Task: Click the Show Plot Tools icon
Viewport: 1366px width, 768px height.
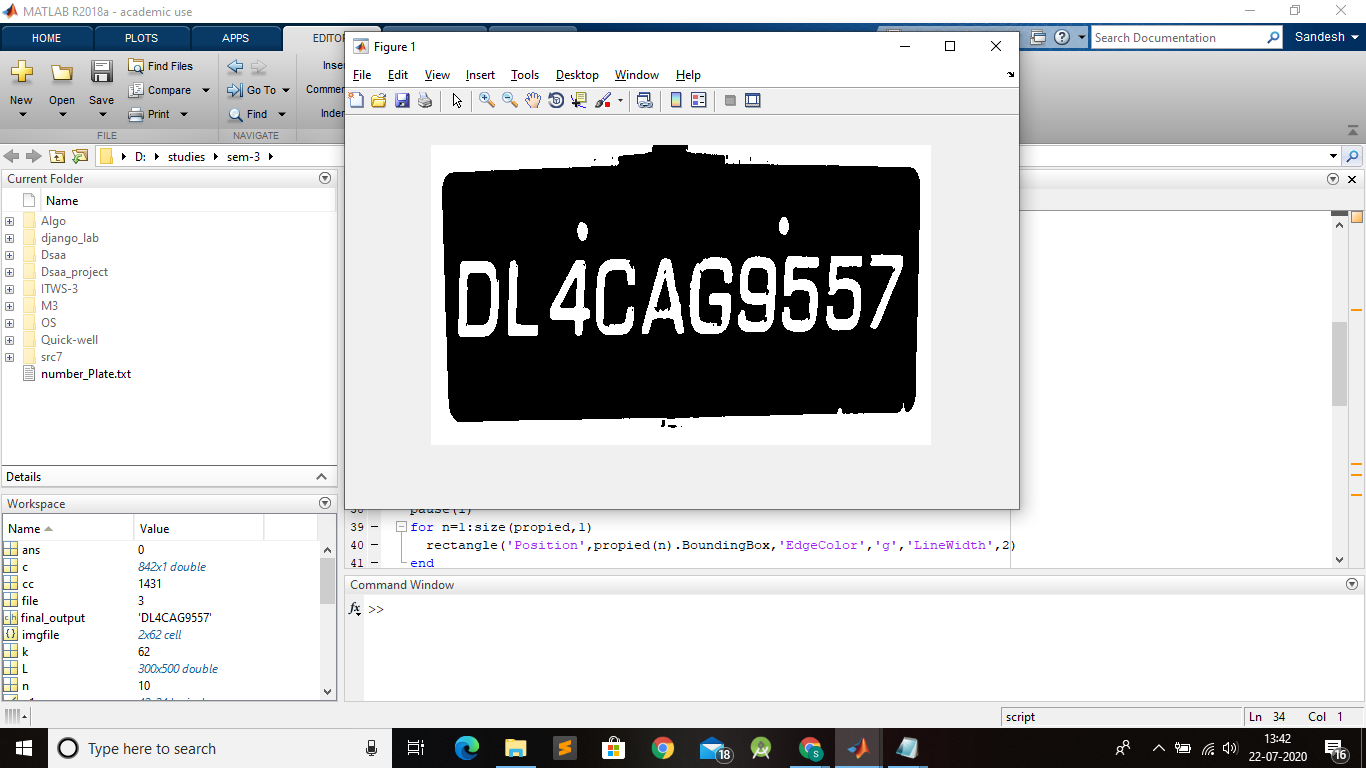Action: pos(753,100)
